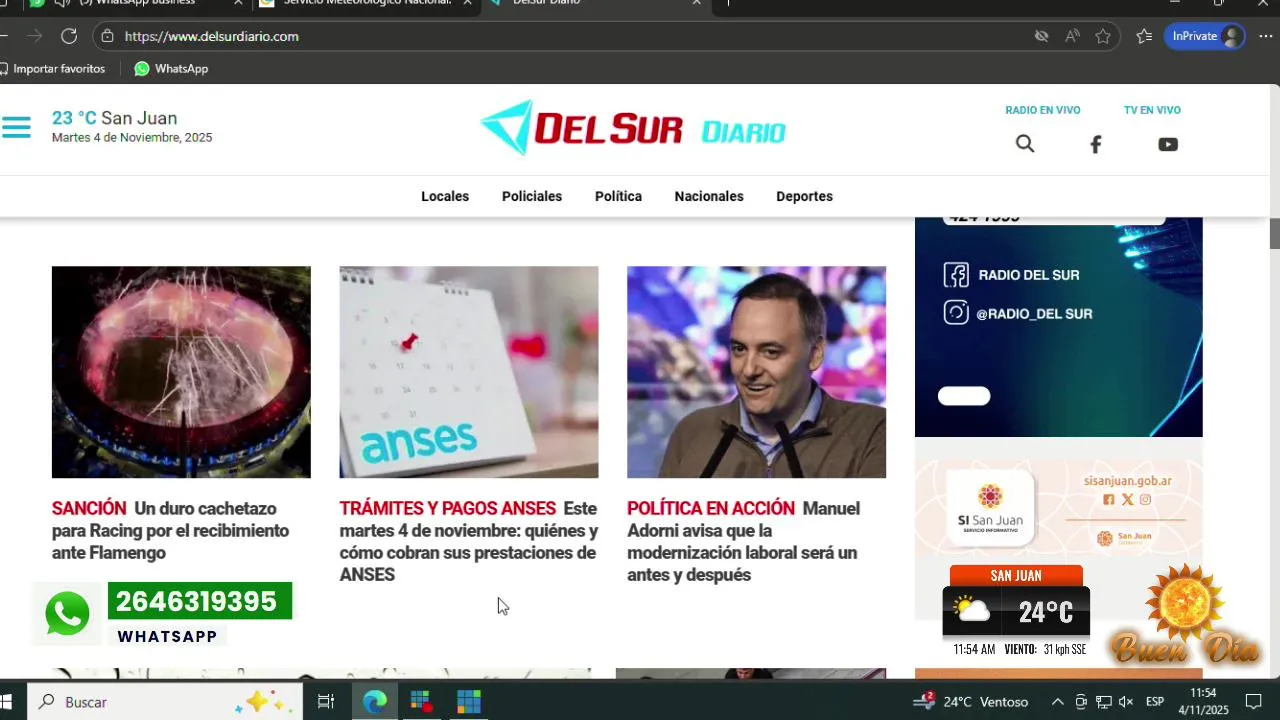Click the site search magnifier icon
This screenshot has height=720, width=1280.
1025,144
